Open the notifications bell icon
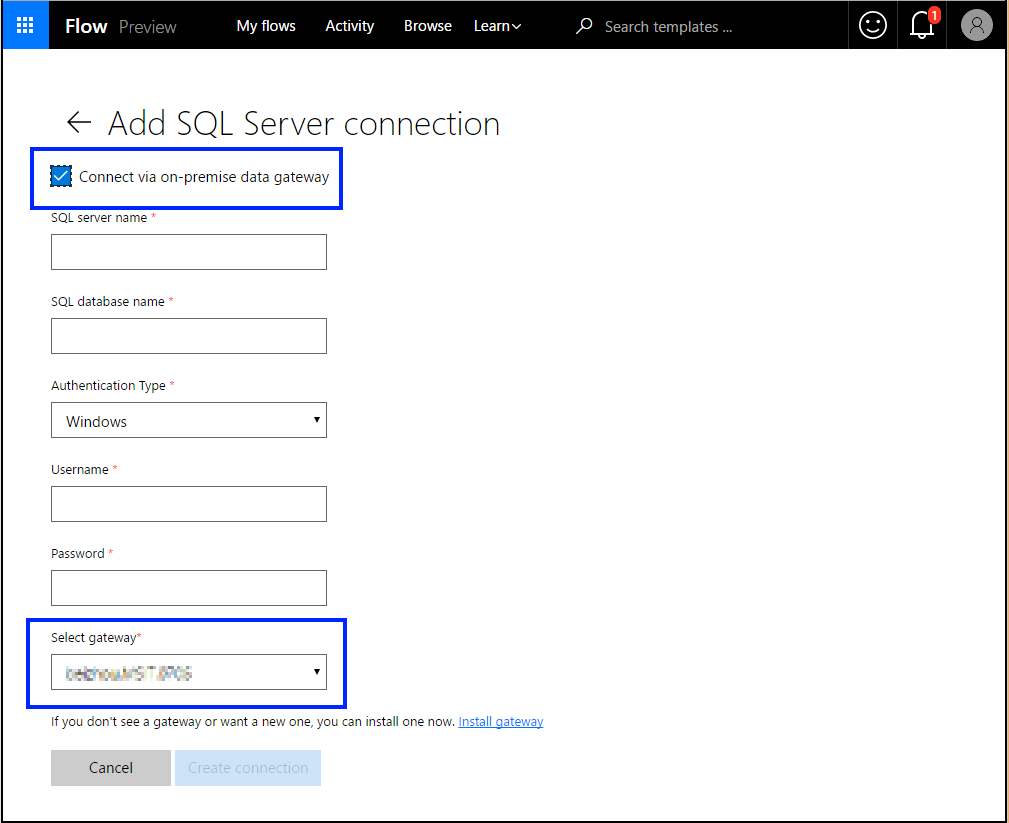 point(922,26)
